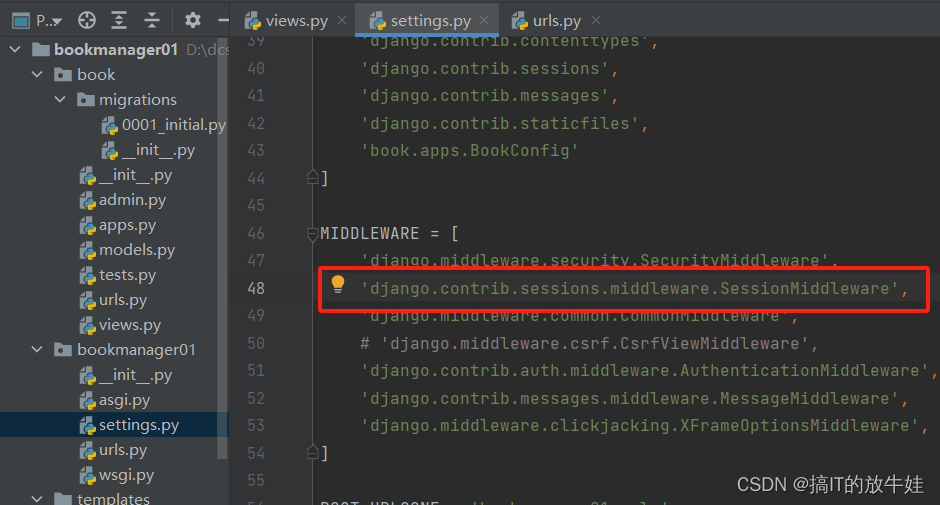Select the templates folder
Screen dimensions: 940x505
pos(113,498)
